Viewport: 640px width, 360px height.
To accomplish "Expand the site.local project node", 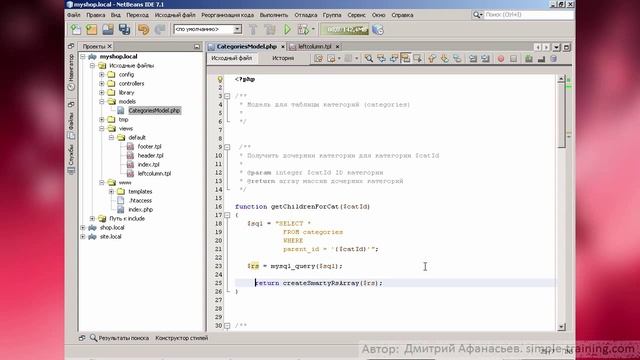I will (83, 236).
